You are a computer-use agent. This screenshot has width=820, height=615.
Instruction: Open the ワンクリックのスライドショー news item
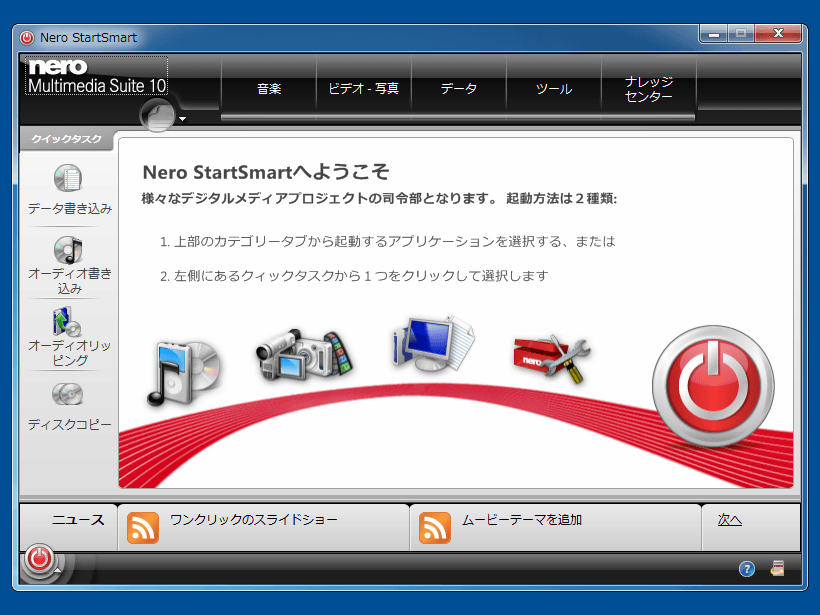[x=254, y=520]
